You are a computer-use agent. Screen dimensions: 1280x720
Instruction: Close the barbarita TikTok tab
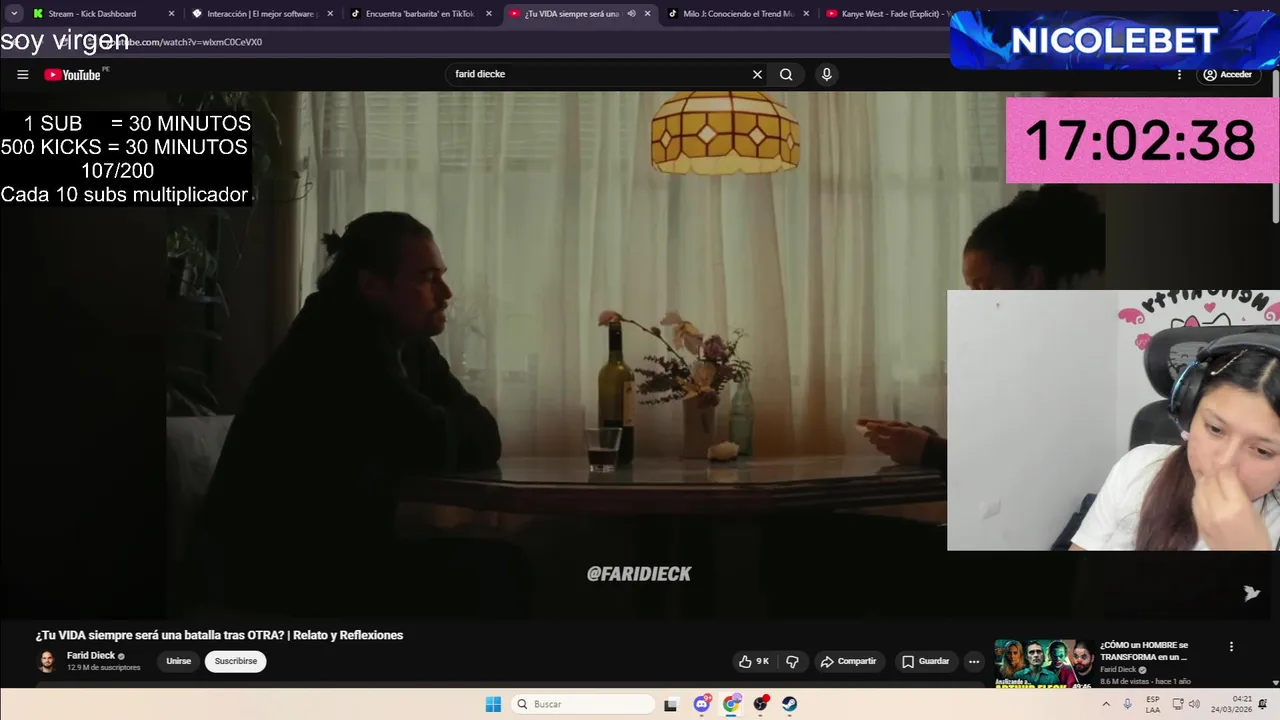click(489, 14)
